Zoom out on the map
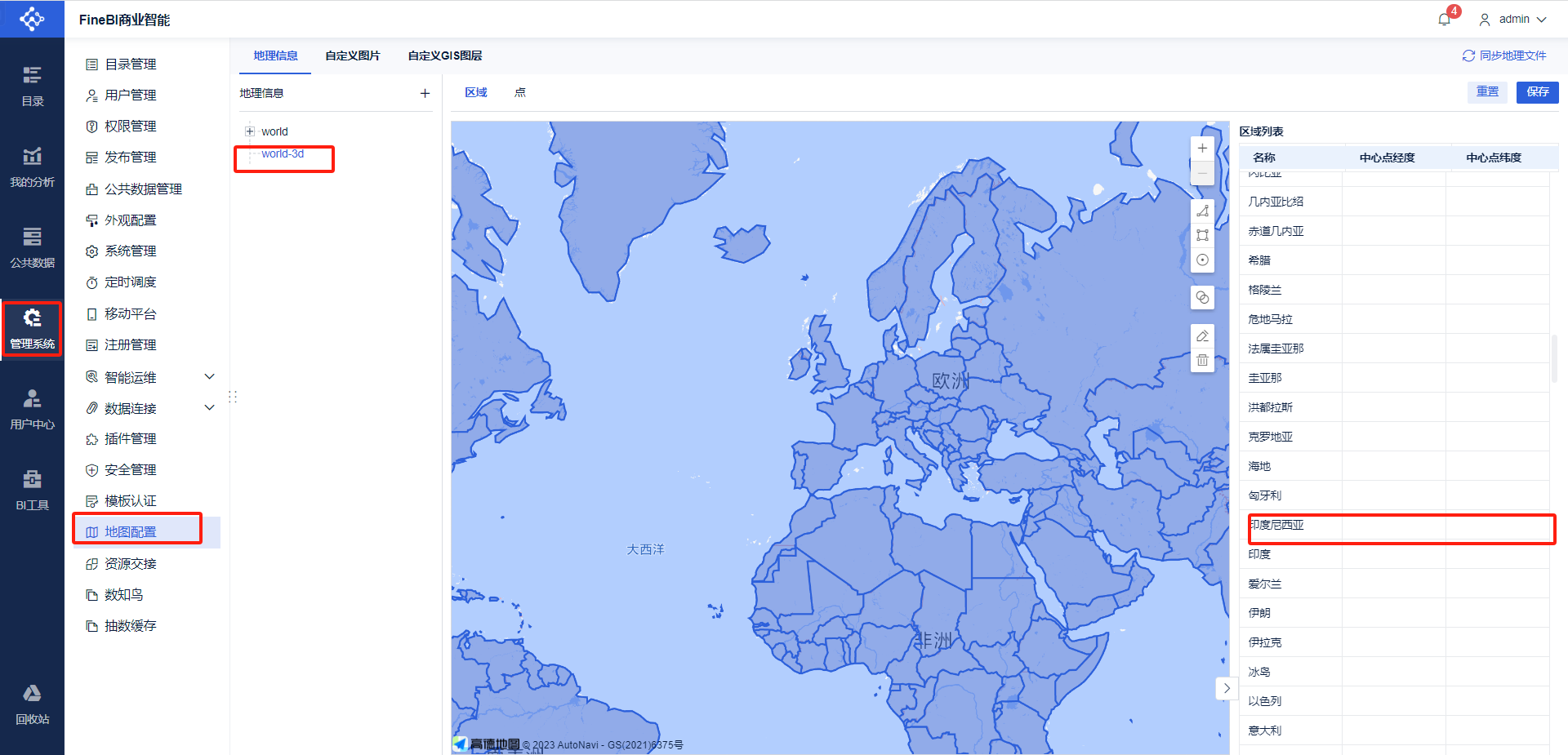 [1202, 173]
